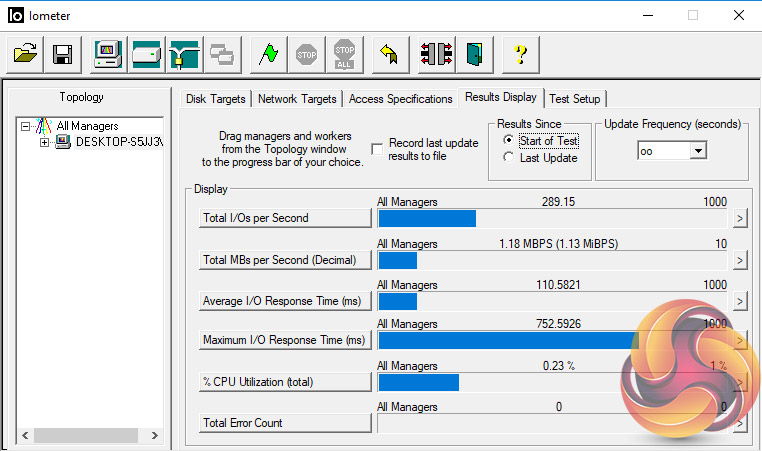Exit Iometer via door icon
This screenshot has width=762, height=451.
point(474,54)
